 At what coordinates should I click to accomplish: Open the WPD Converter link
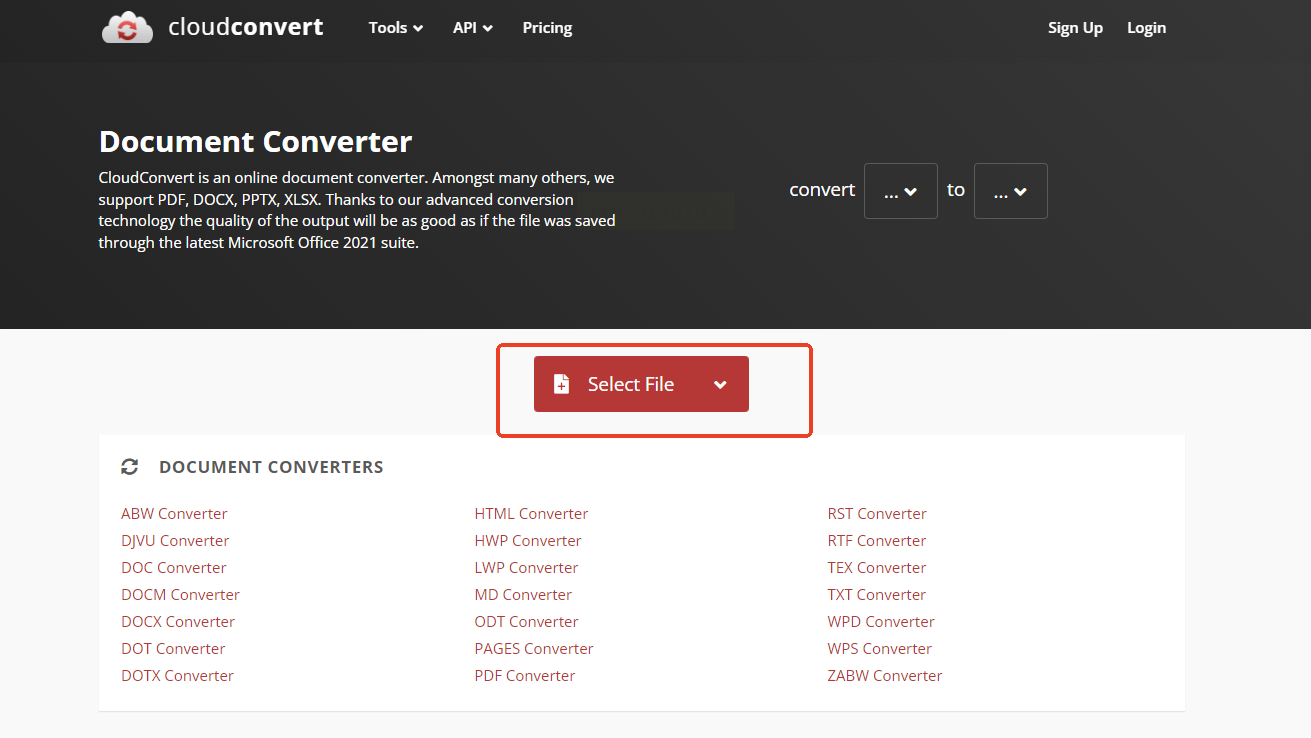(881, 622)
